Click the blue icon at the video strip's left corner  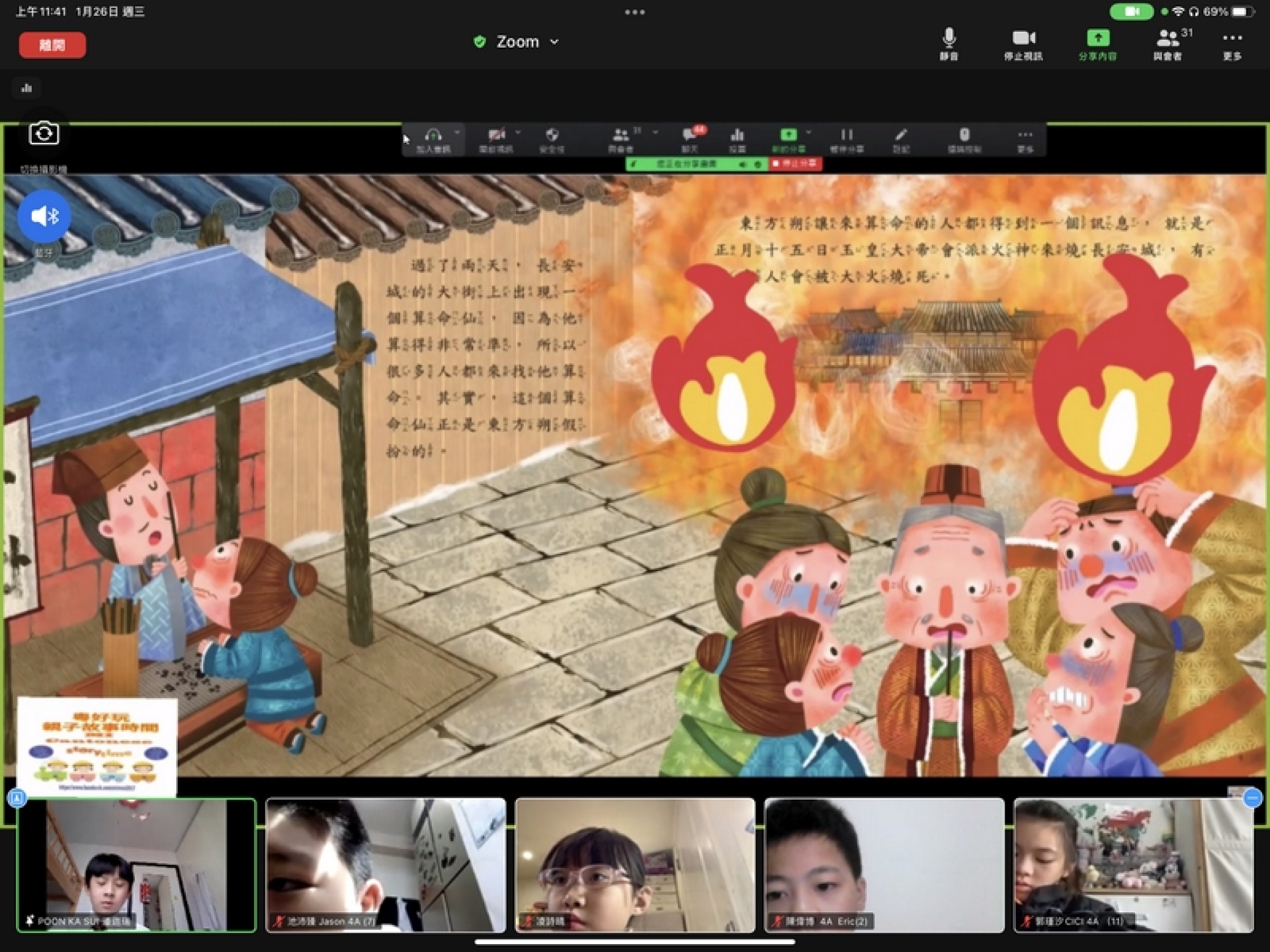coord(17,798)
